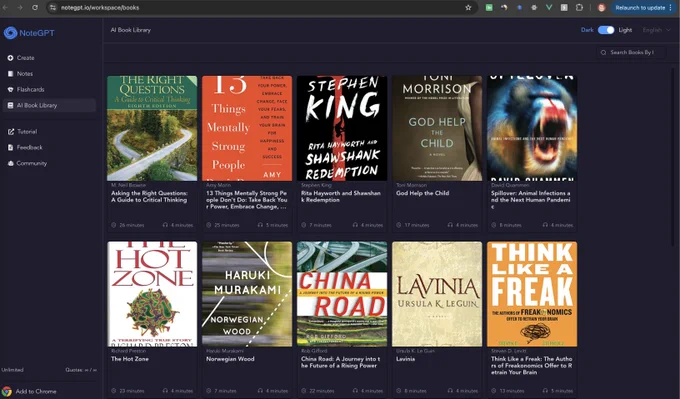Screen dimensions: 680x399
Task: Click clock icon on Spillover card
Action: [x=494, y=225]
